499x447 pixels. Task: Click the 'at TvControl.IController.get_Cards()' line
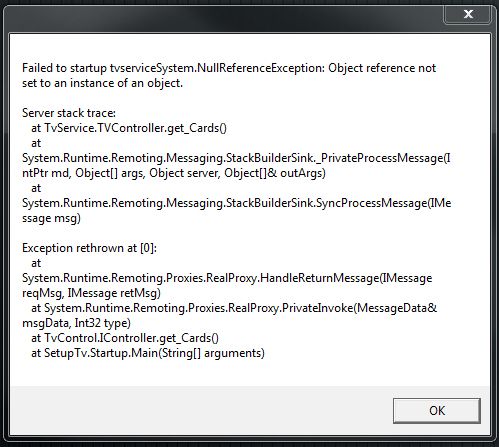pyautogui.click(x=125, y=338)
